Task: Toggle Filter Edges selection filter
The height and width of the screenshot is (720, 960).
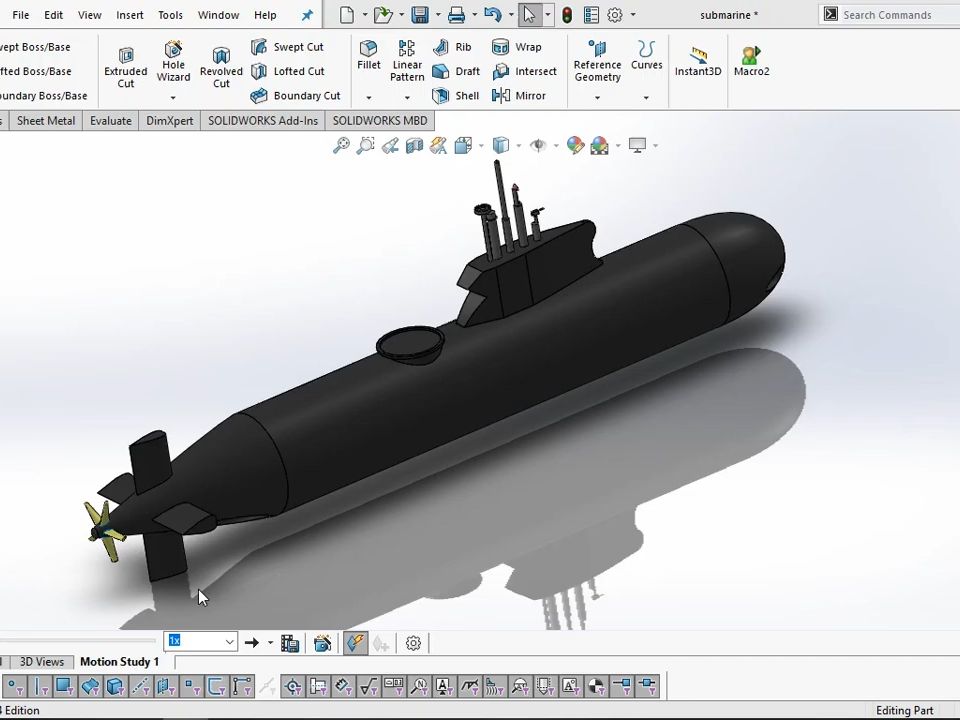Action: point(40,686)
